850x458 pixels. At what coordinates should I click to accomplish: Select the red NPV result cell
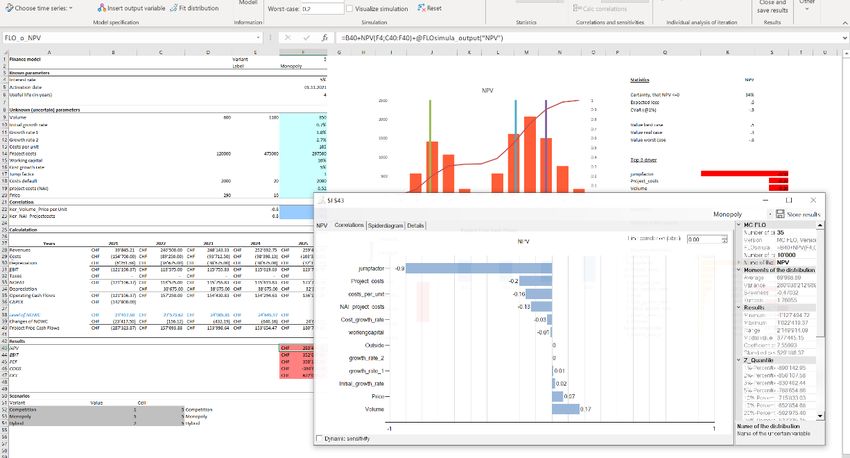(x=297, y=348)
